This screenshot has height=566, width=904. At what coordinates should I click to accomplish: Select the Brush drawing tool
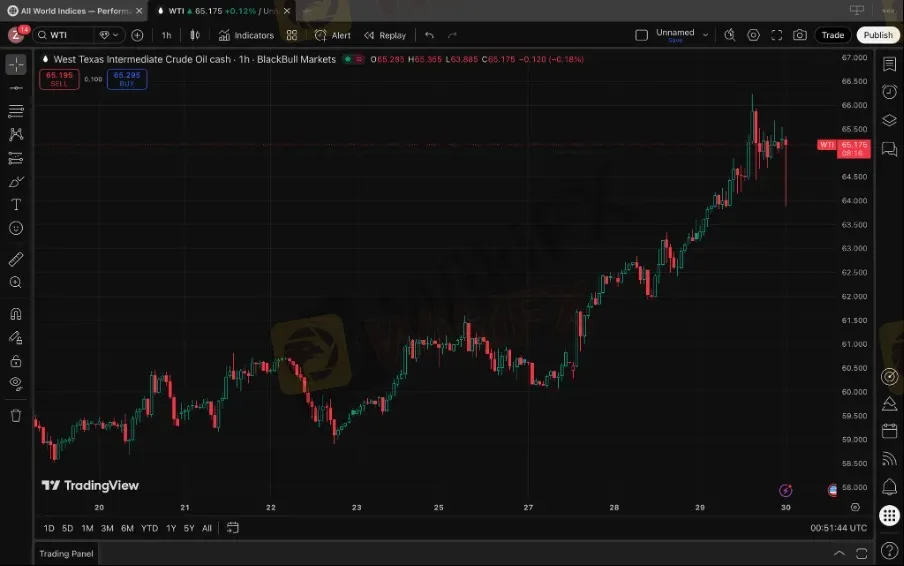click(x=16, y=181)
